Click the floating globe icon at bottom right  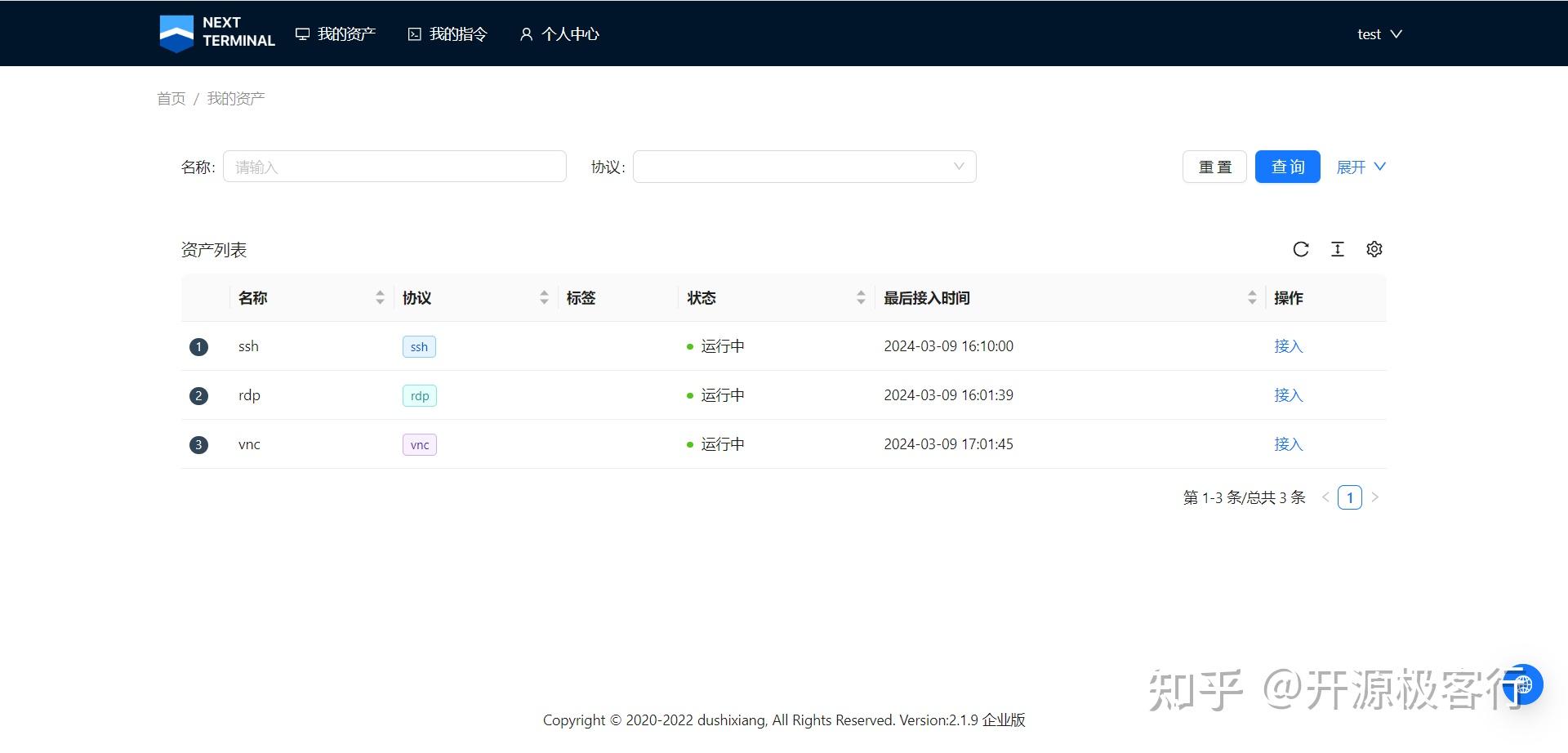pyautogui.click(x=1521, y=684)
